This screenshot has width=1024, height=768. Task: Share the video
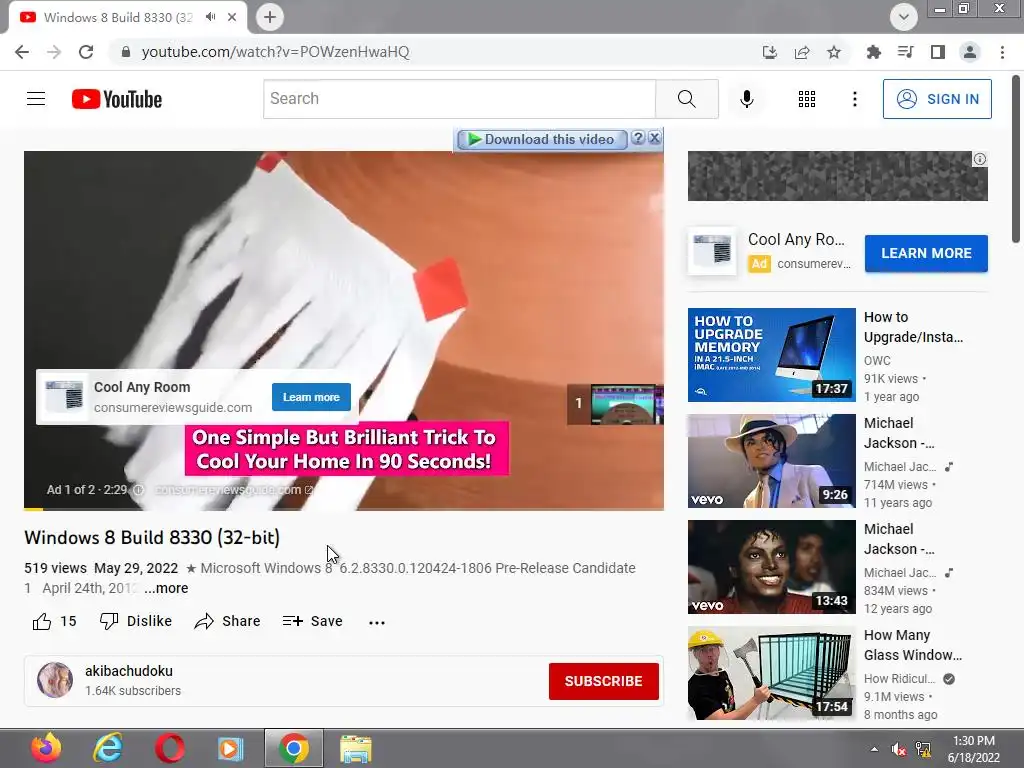click(x=227, y=621)
